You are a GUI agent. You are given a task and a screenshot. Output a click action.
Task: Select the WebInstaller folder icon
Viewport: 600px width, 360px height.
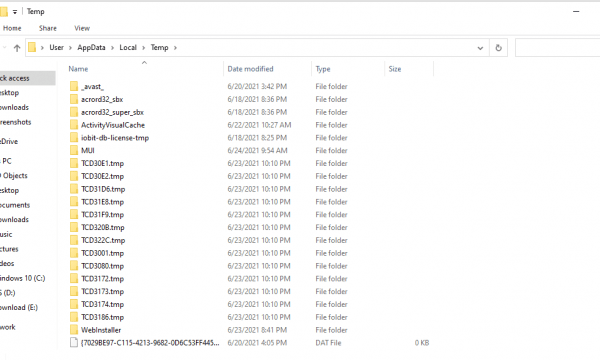coord(74,330)
